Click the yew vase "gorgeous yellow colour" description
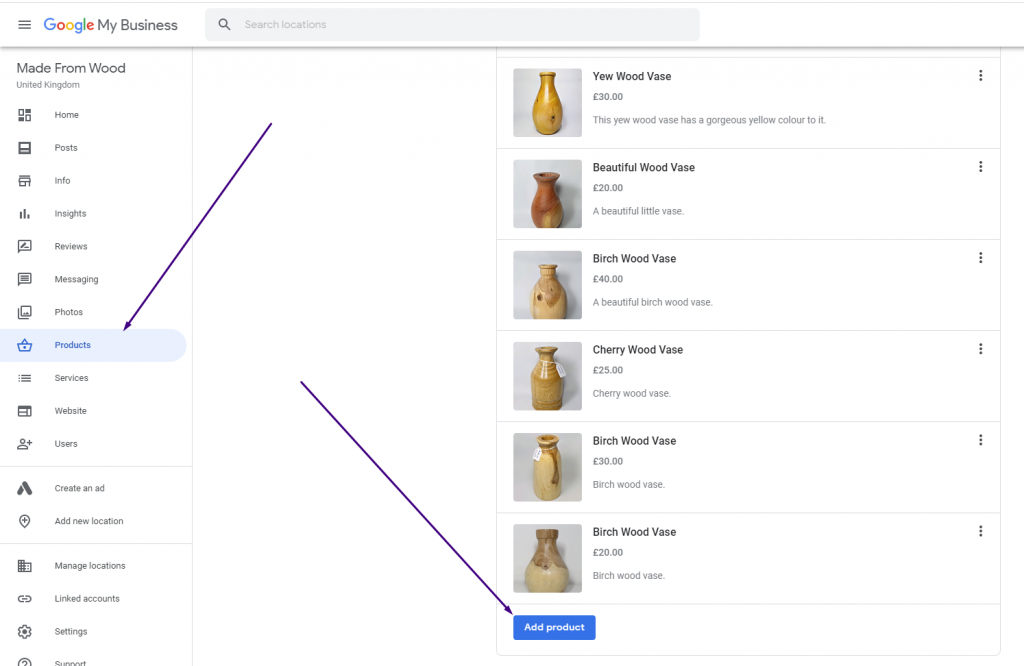1024x666 pixels. (709, 120)
